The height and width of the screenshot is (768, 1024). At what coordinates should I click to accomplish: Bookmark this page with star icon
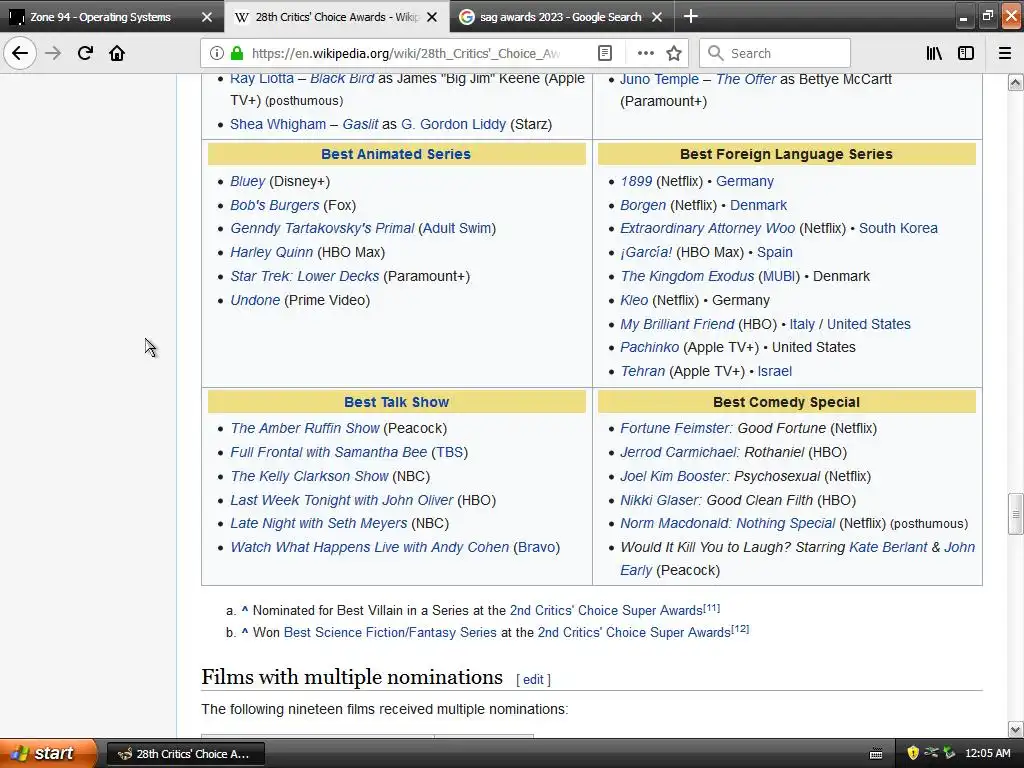click(x=674, y=54)
